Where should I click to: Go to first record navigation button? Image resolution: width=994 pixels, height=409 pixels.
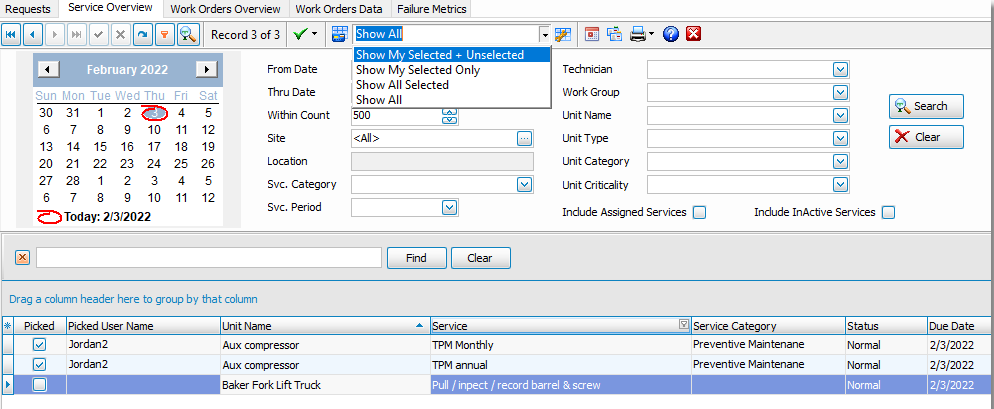pos(11,34)
